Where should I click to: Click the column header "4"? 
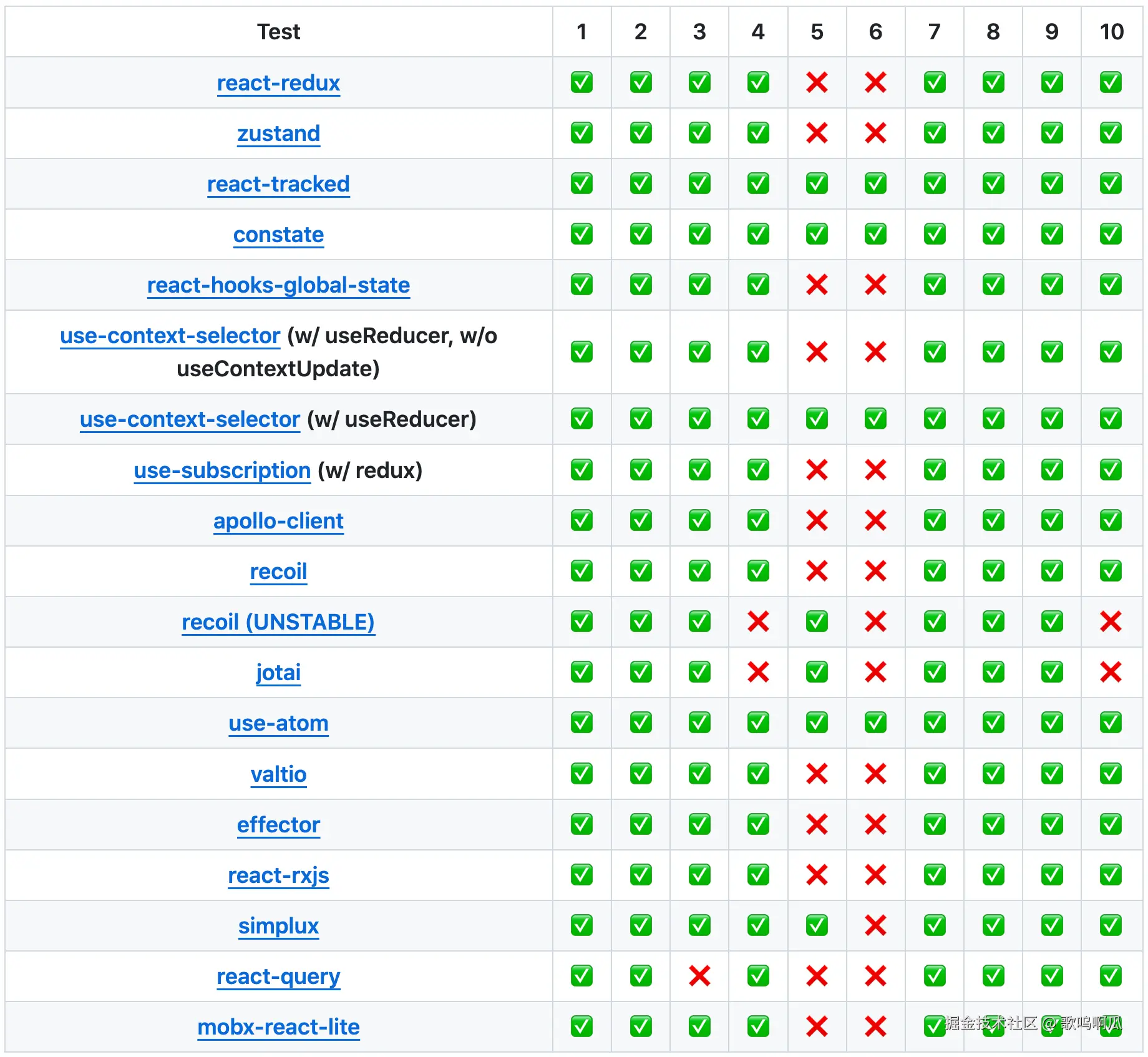758,32
